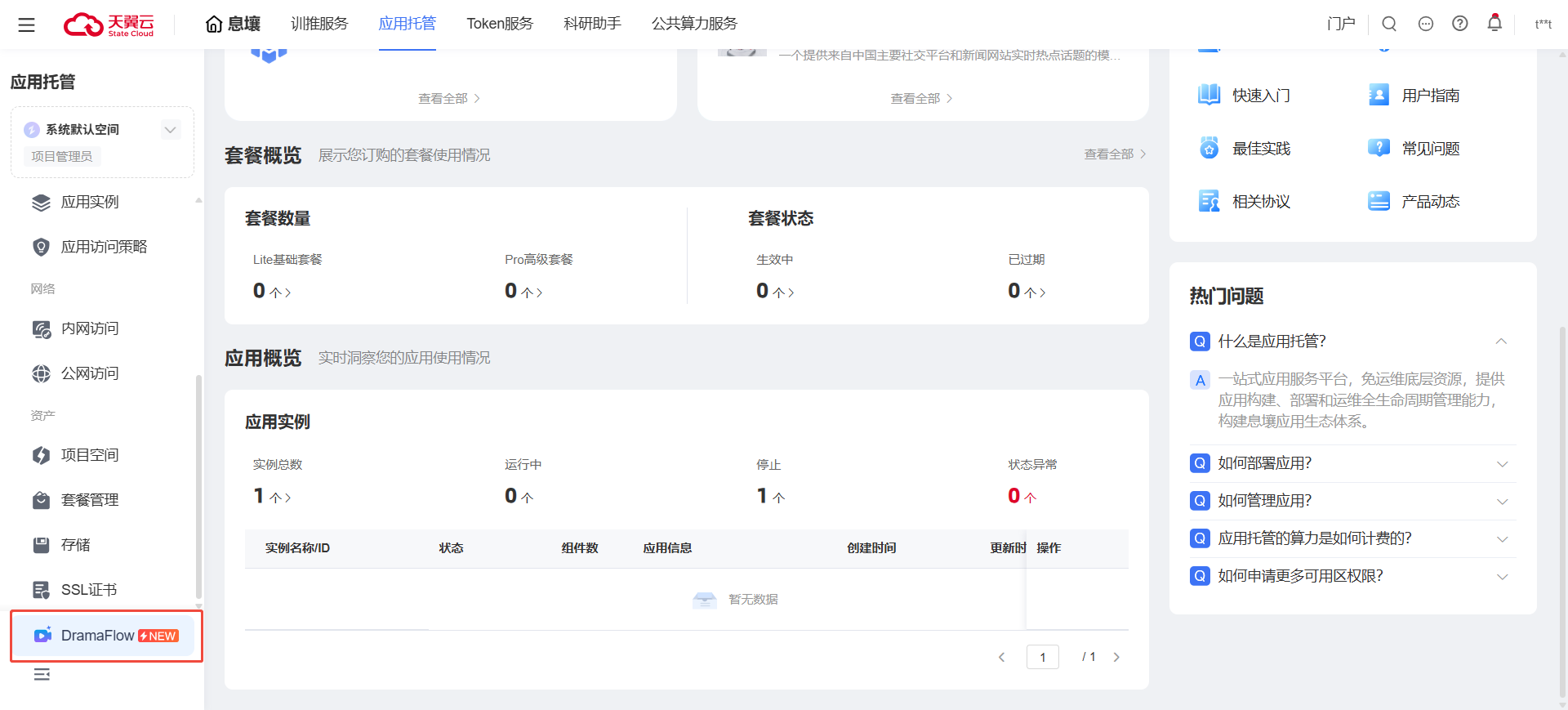Click 查看全部 link beside 套餐概览

point(1115,154)
